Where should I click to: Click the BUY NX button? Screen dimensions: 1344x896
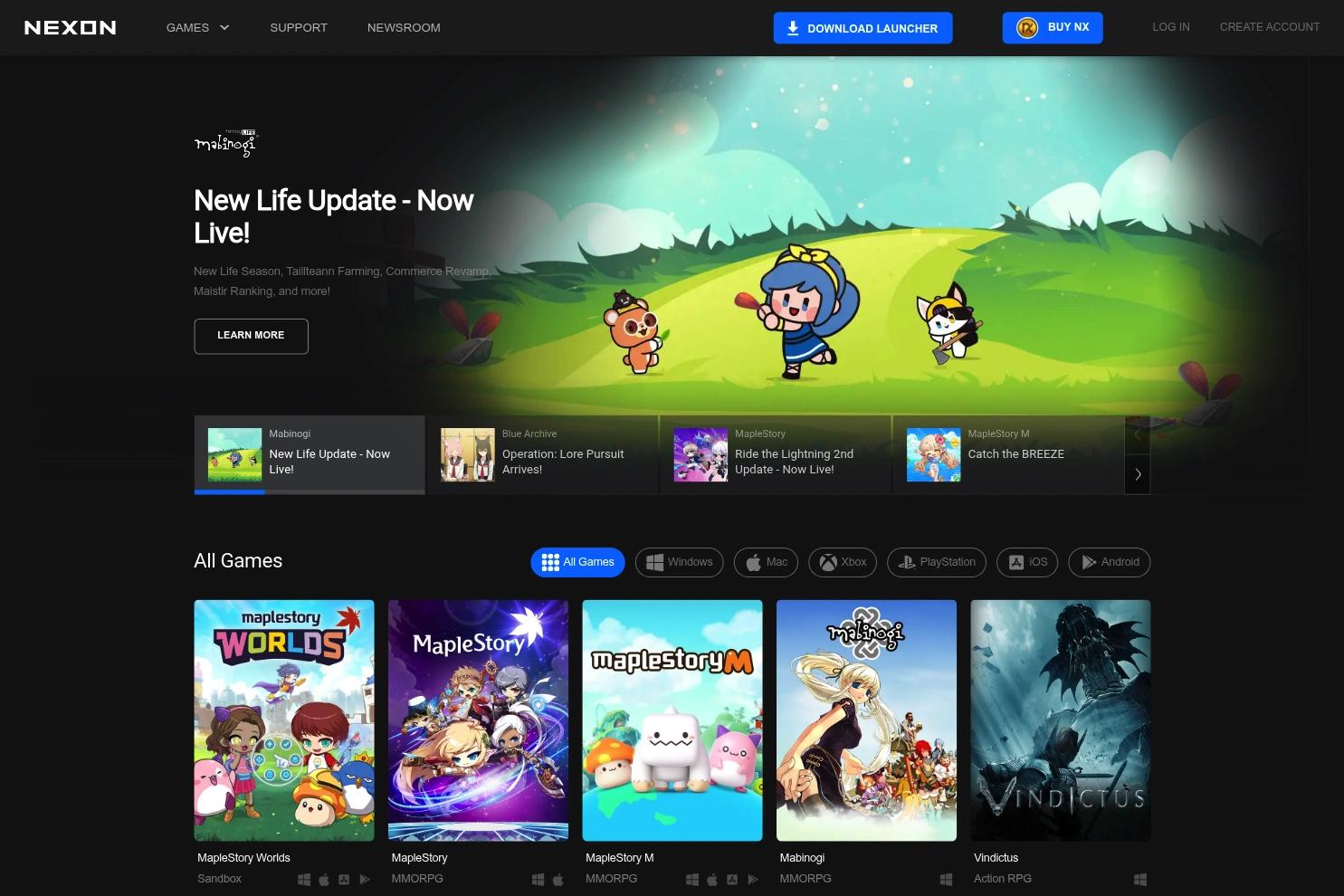click(1052, 27)
